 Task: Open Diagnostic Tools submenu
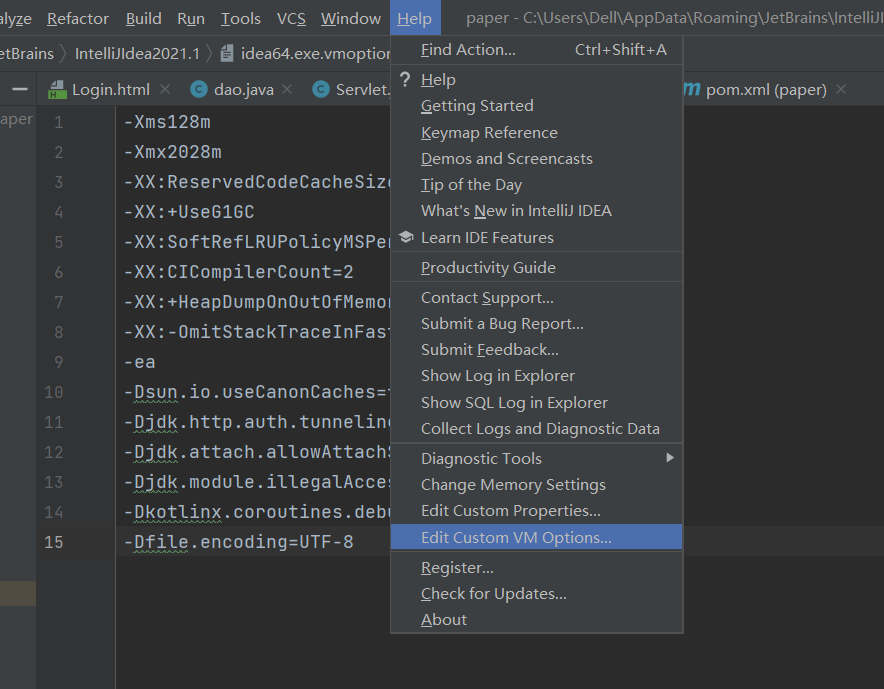536,458
